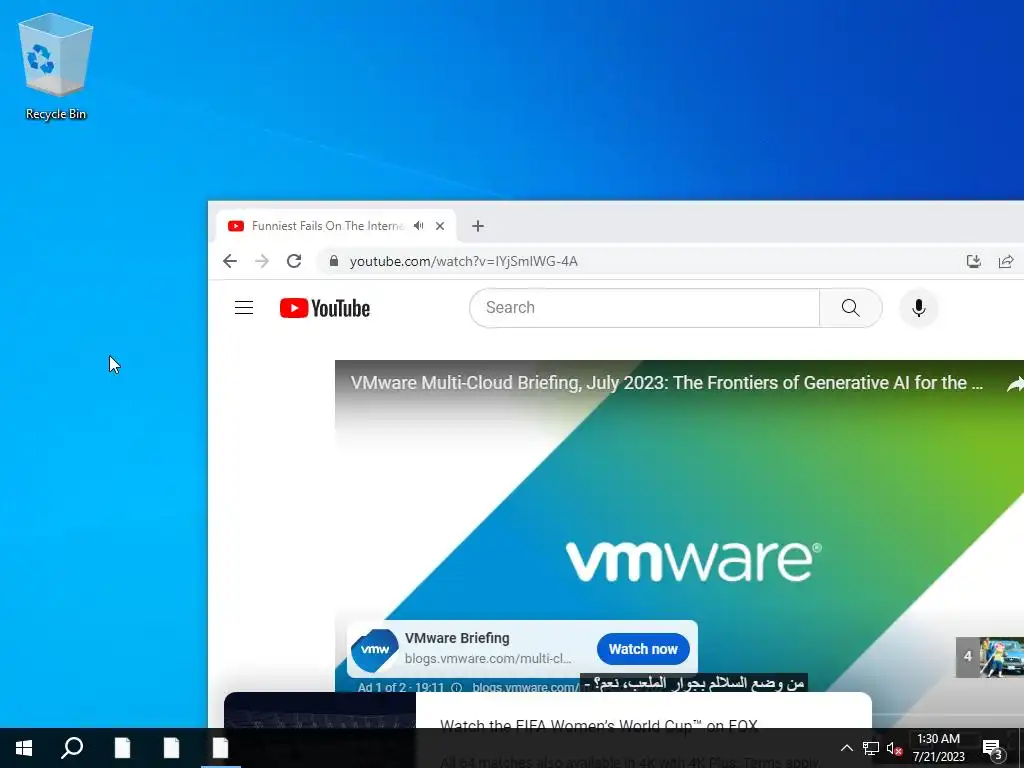Click the share page icon in address bar
This screenshot has height=768, width=1024.
(x=1006, y=261)
